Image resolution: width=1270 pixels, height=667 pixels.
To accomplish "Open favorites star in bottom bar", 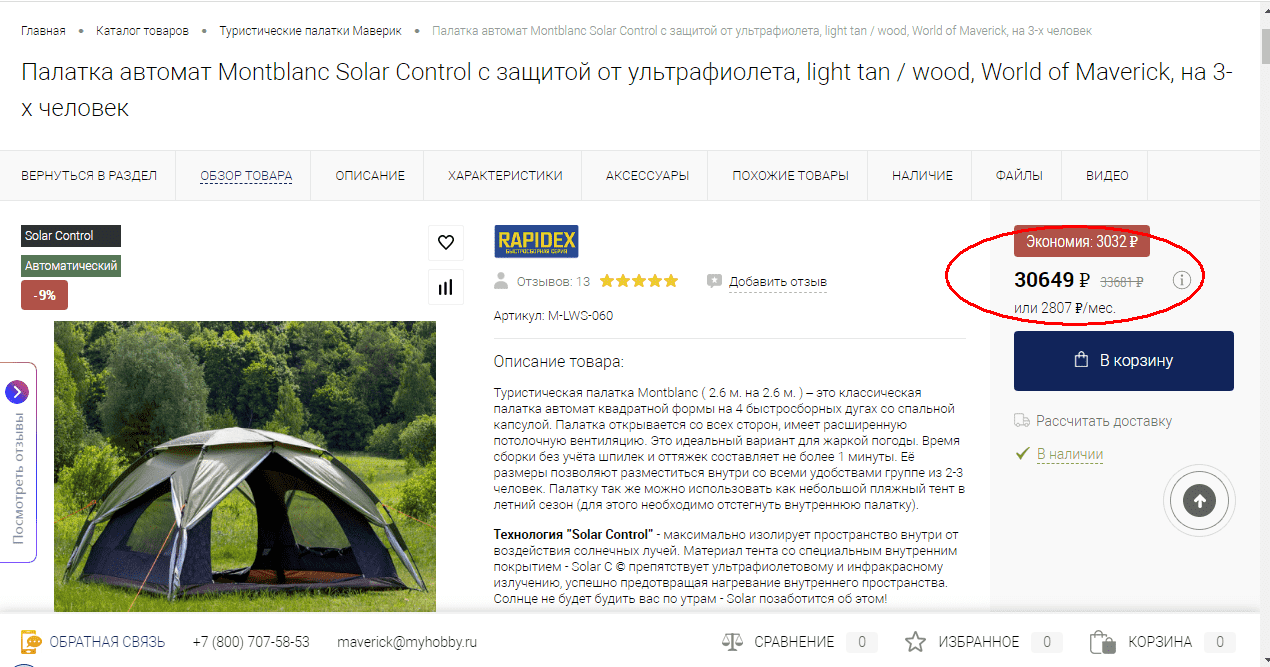I will tap(915, 642).
